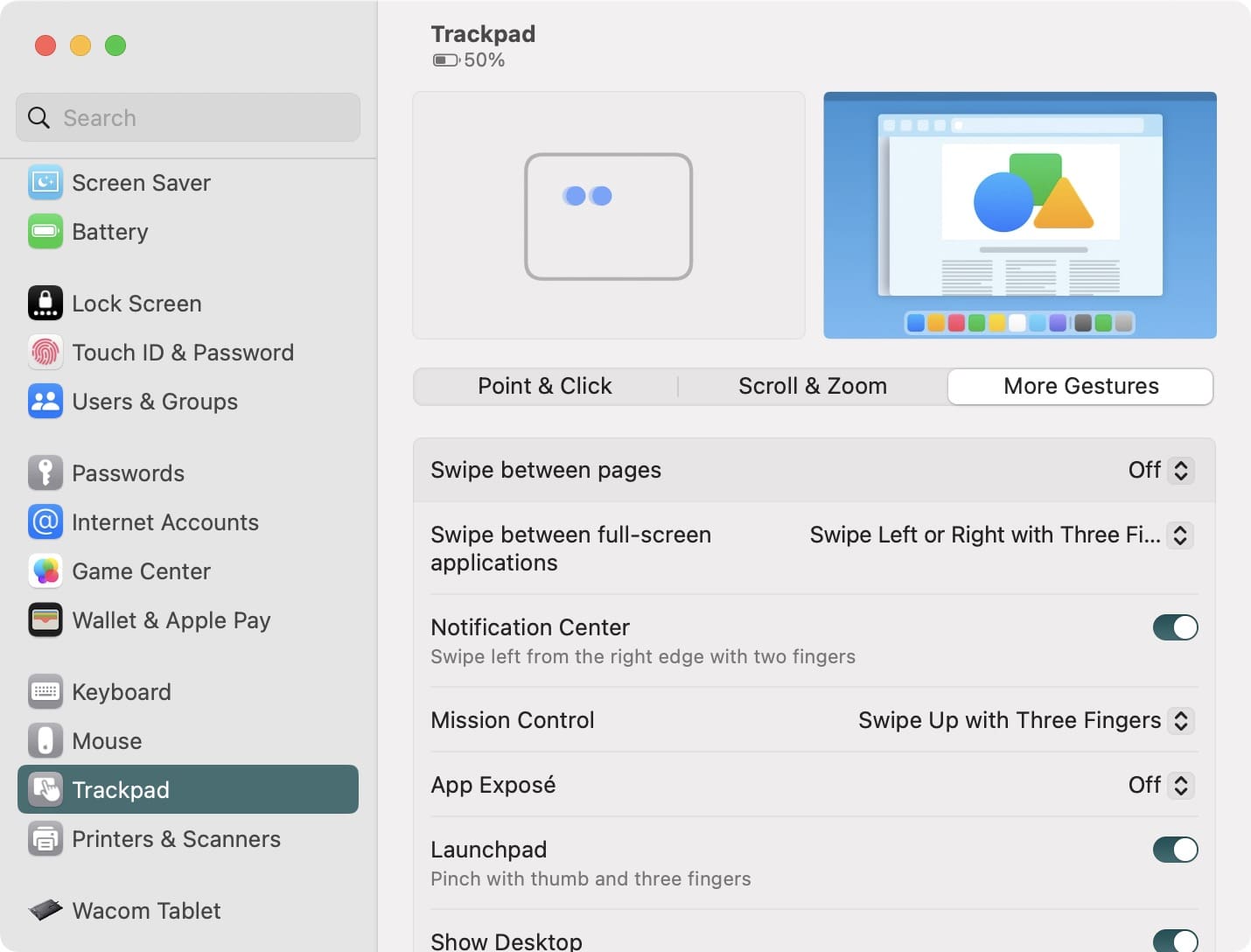Open Wacom Tablet pen icon
The width and height of the screenshot is (1251, 952).
(x=45, y=910)
